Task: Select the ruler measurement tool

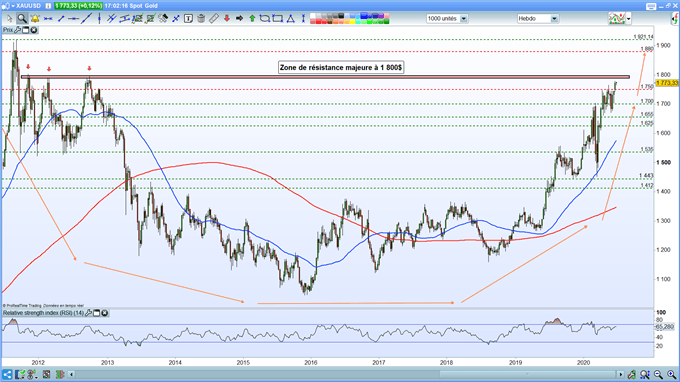Action: 214,19
